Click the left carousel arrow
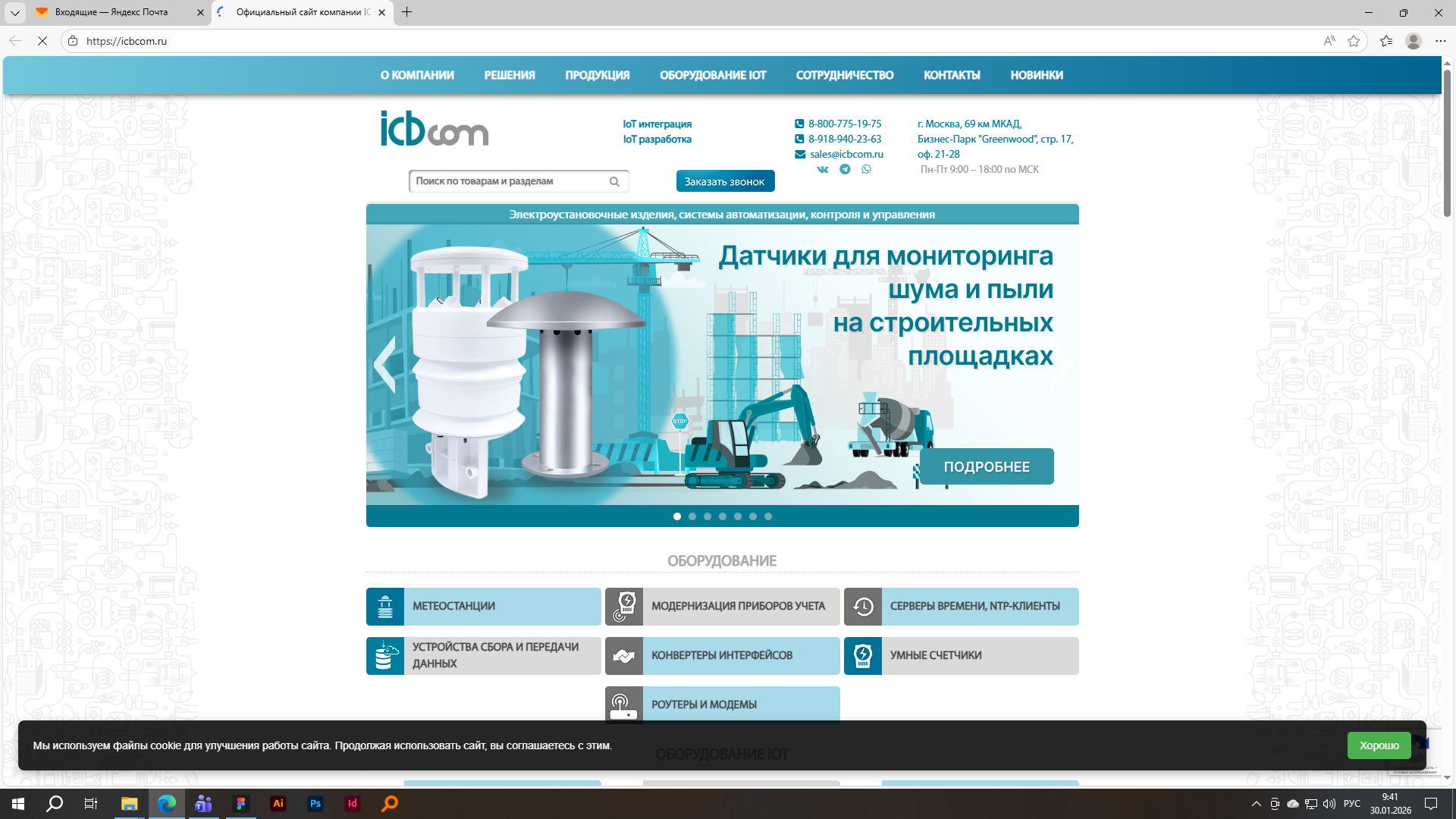The image size is (1456, 819). tap(384, 365)
